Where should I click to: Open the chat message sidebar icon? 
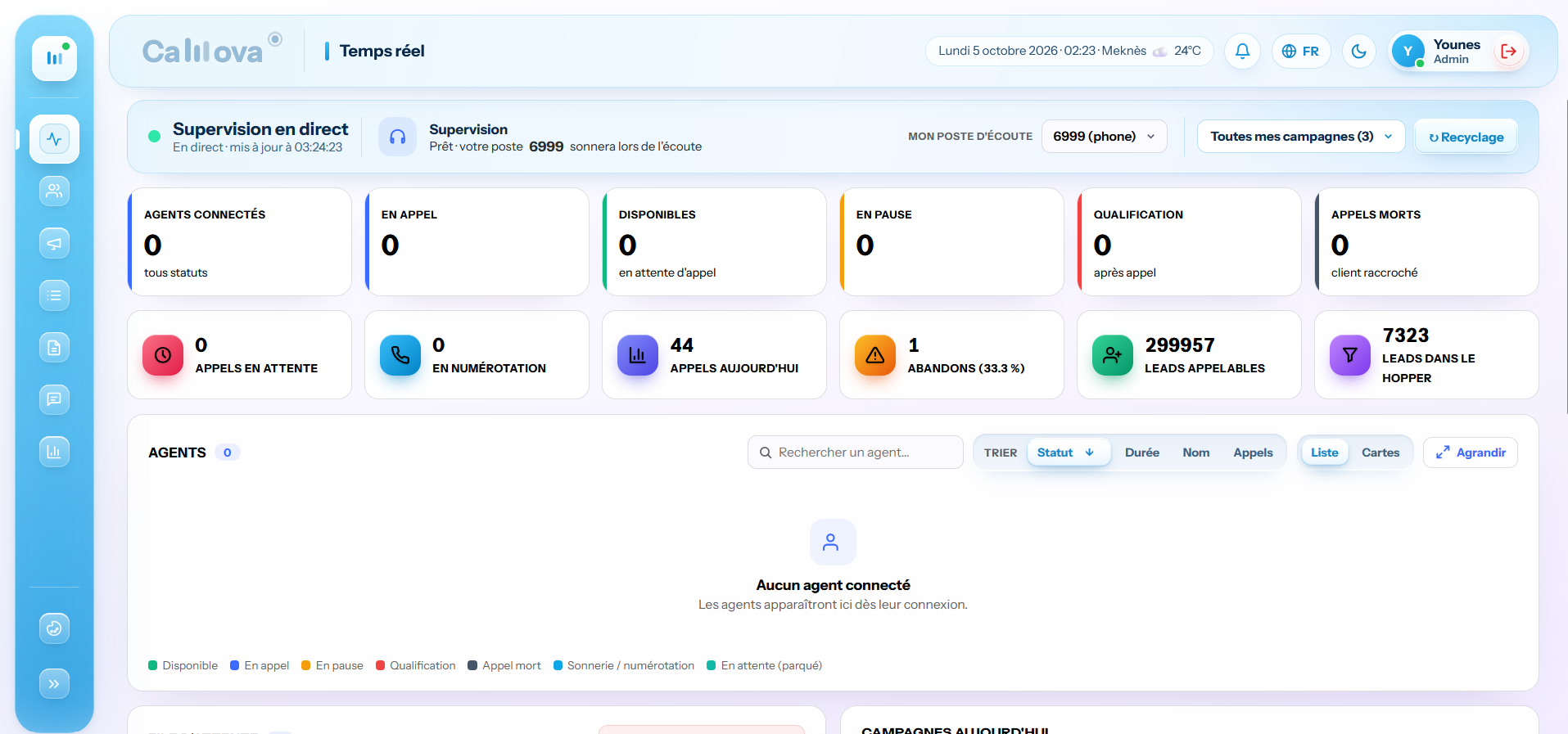[54, 399]
